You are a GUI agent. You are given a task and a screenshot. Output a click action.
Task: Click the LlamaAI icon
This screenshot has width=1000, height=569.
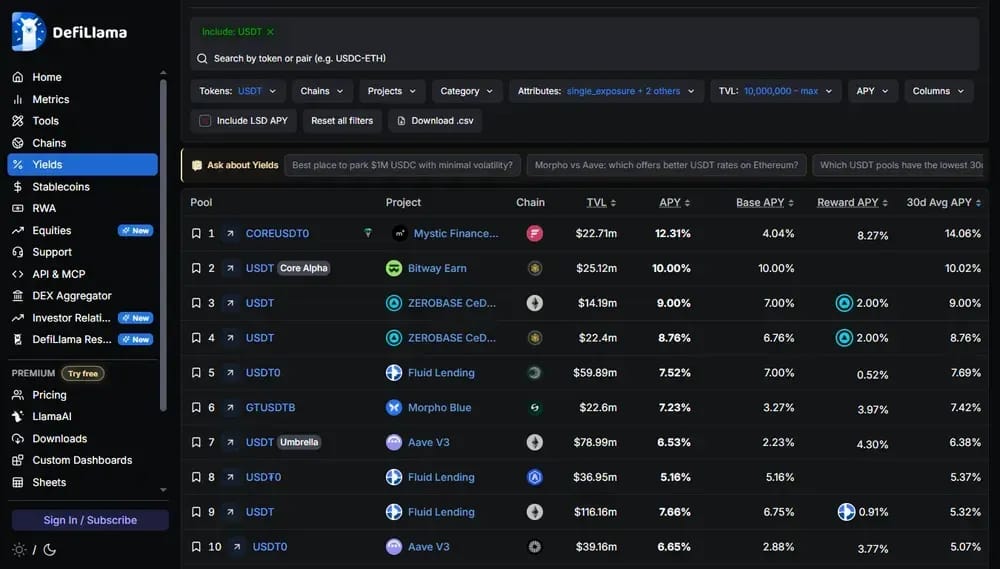pos(18,417)
